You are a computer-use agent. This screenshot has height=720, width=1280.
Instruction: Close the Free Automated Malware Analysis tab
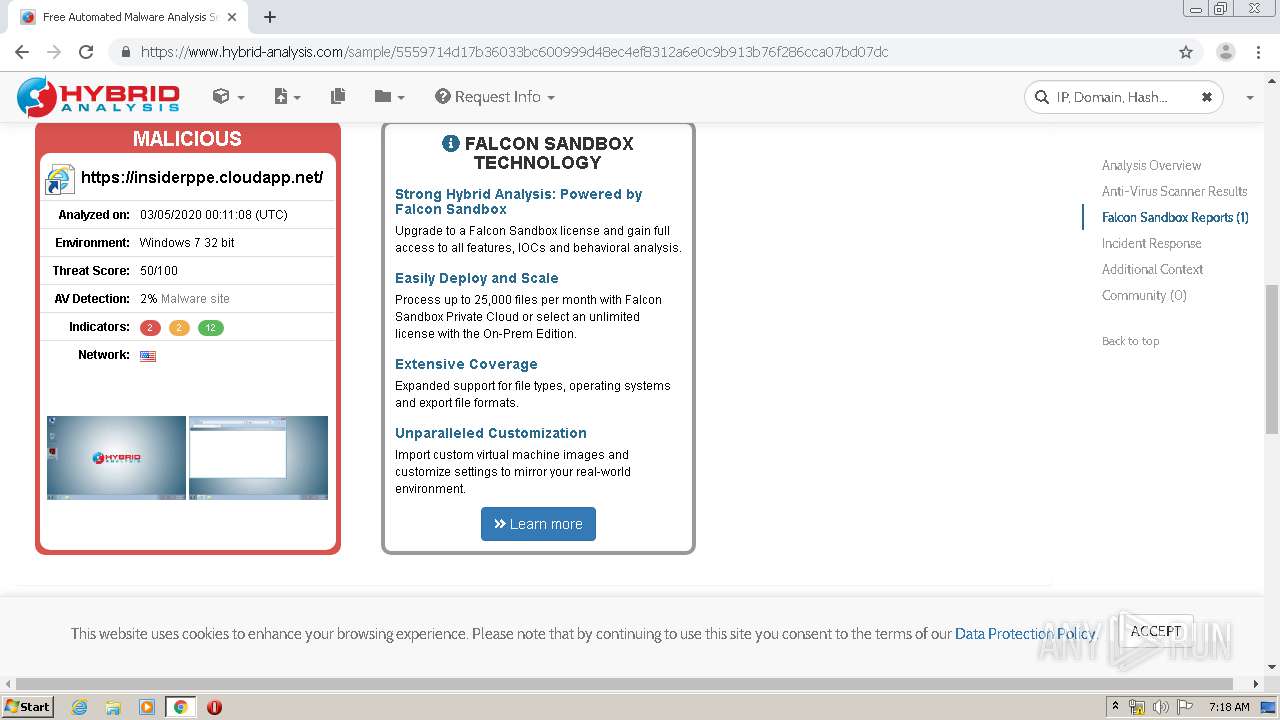point(233,17)
